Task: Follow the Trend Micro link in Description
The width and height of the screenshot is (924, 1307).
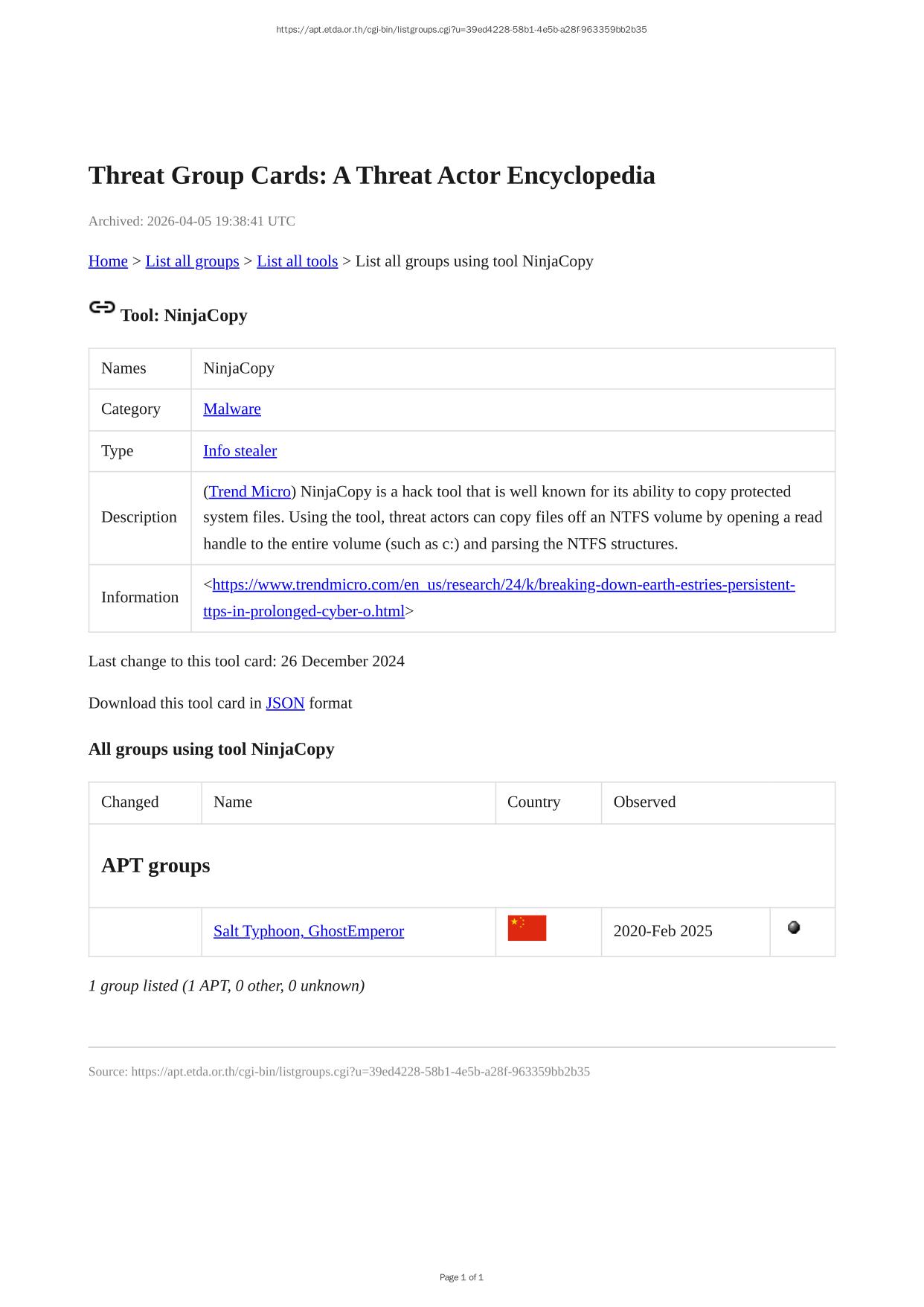Action: [249, 491]
